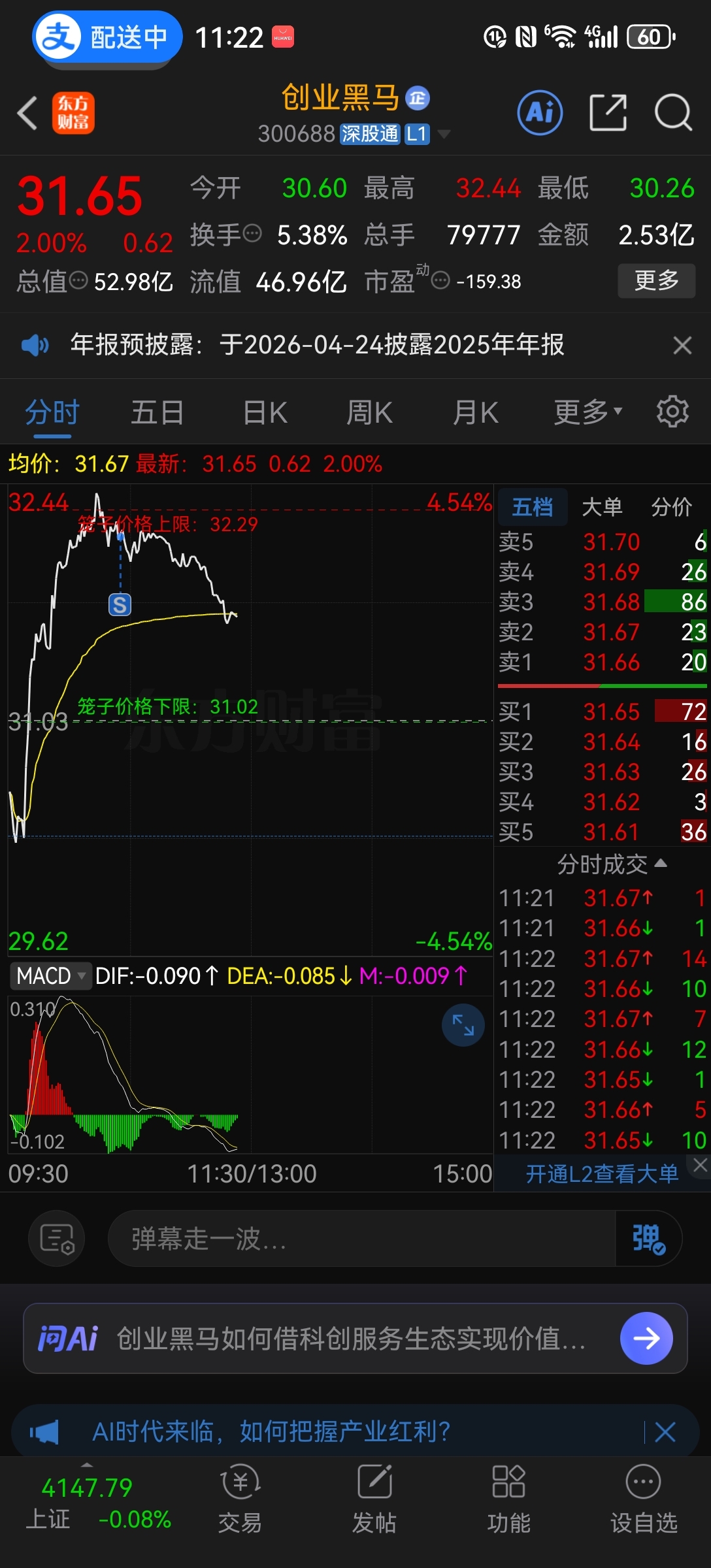Screen dimensions: 711x1568
Task: Open the 东方财富 logo icon
Action: click(x=73, y=113)
